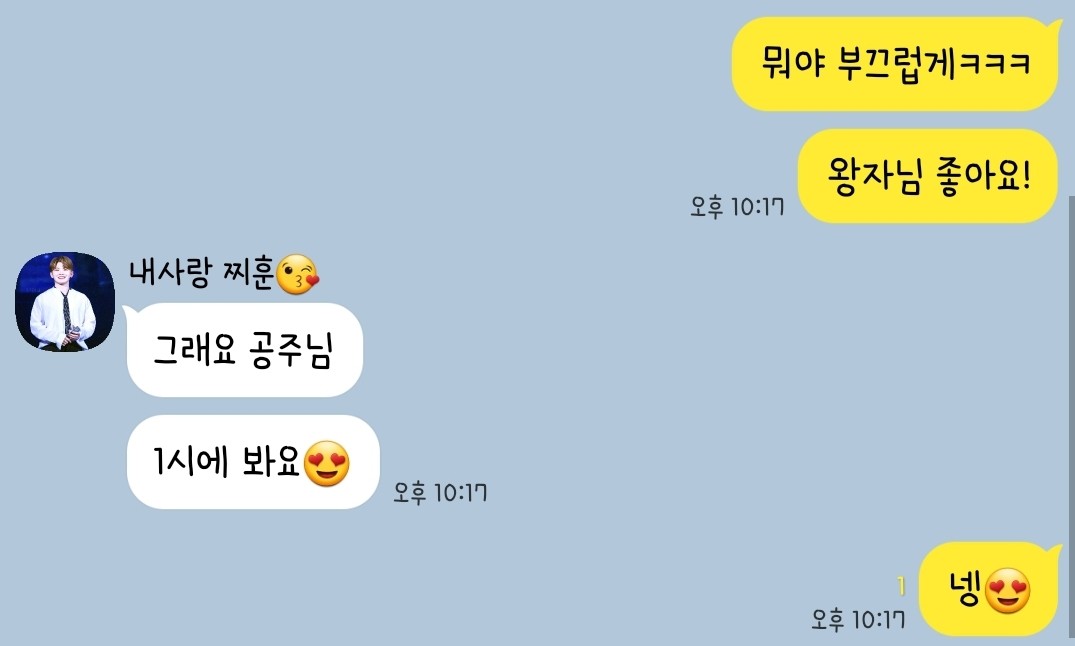
Task: Select the 왕자님 좋아요! message bubble
Action: 928,176
